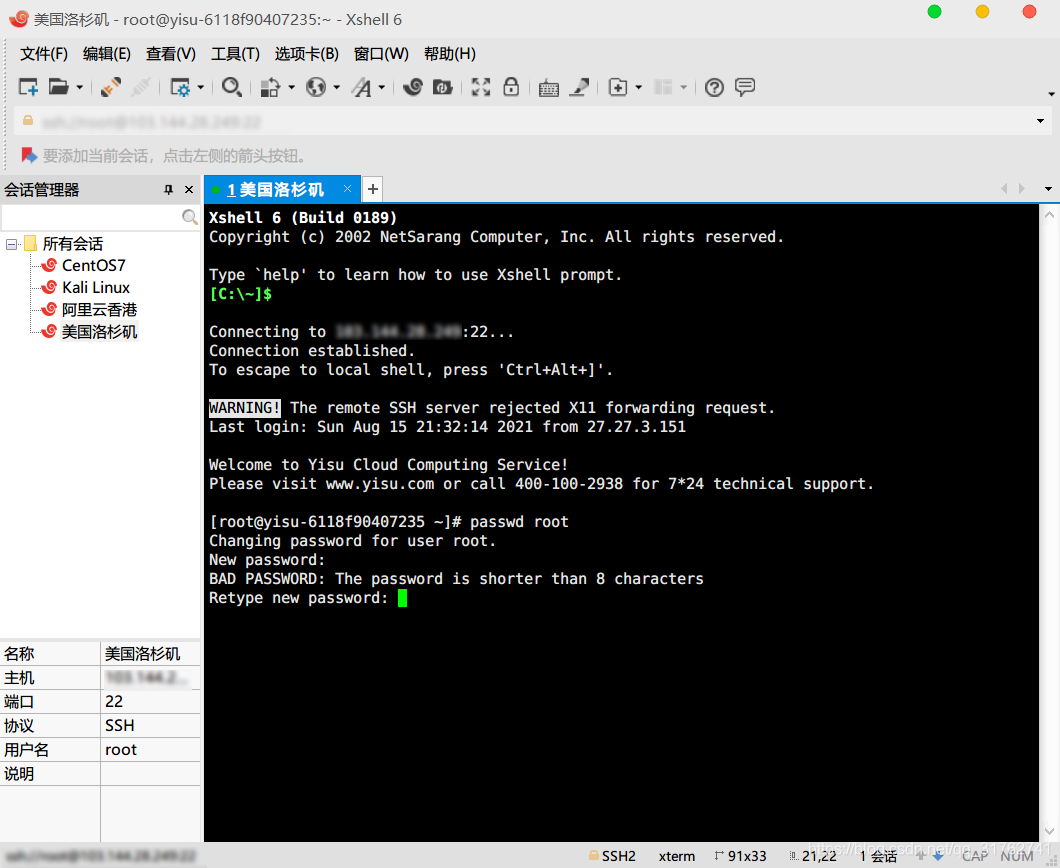
Task: Click the Xftp file transfer icon
Action: [x=443, y=87]
